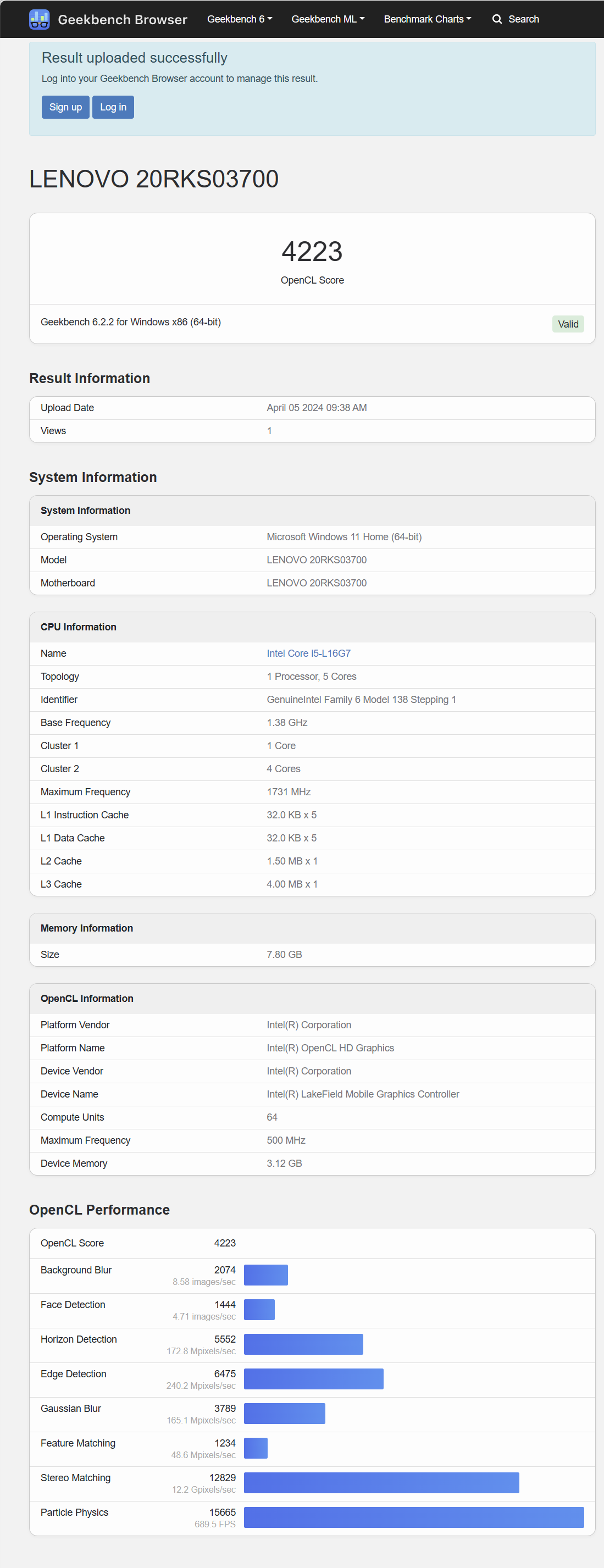Click "Microsoft Windows 11 Home (64-bit)" value
The width and height of the screenshot is (604, 1568).
point(344,537)
